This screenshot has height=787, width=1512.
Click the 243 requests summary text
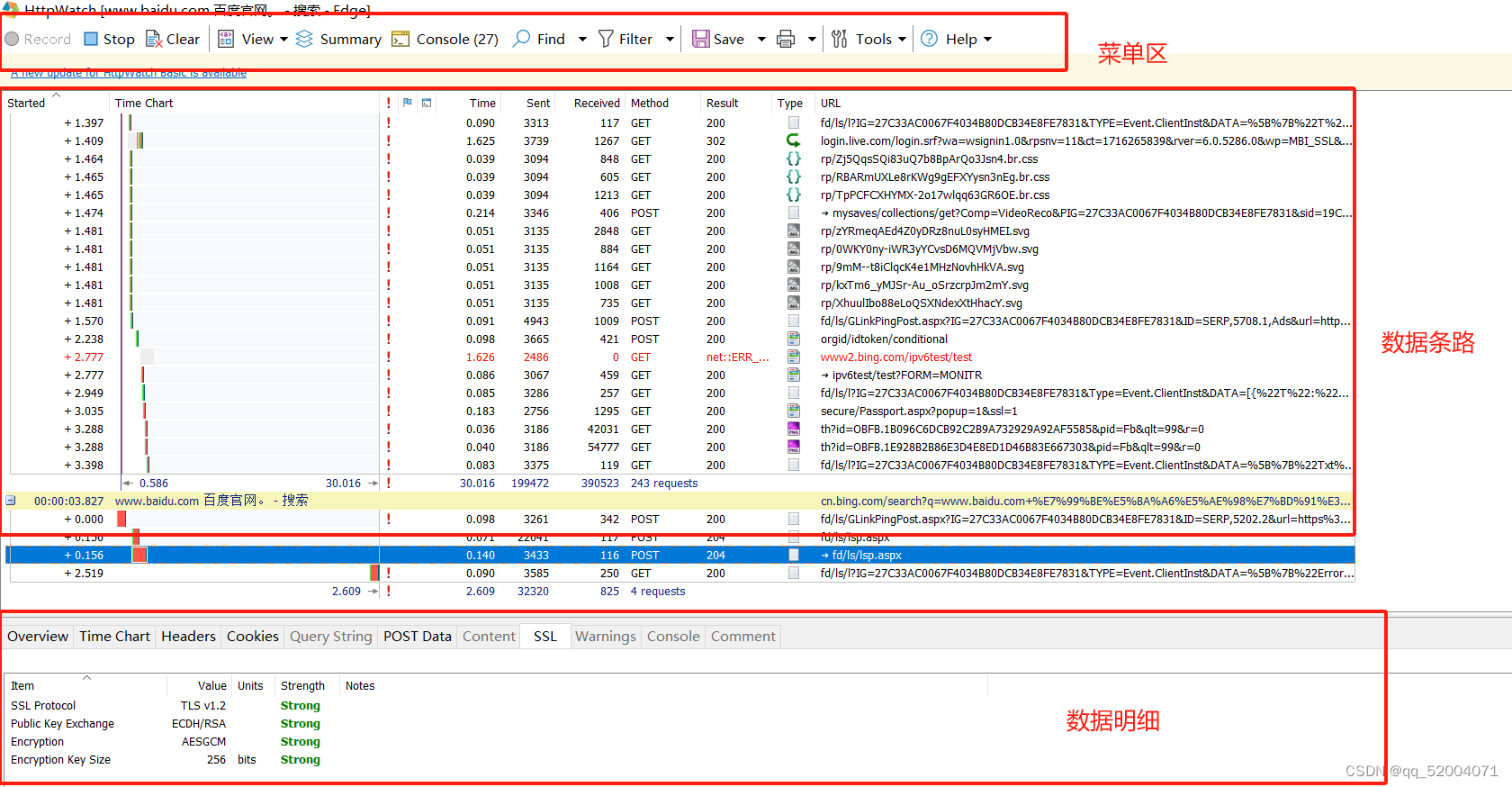pos(664,483)
